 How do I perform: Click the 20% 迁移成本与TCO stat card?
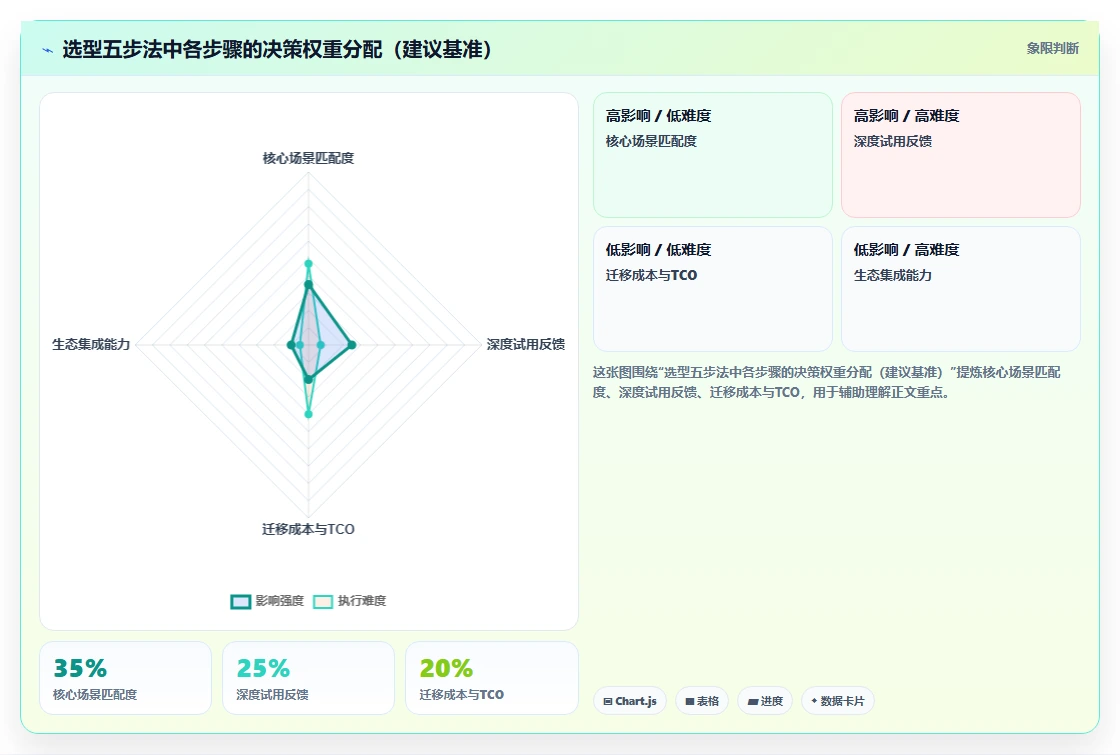click(491, 678)
